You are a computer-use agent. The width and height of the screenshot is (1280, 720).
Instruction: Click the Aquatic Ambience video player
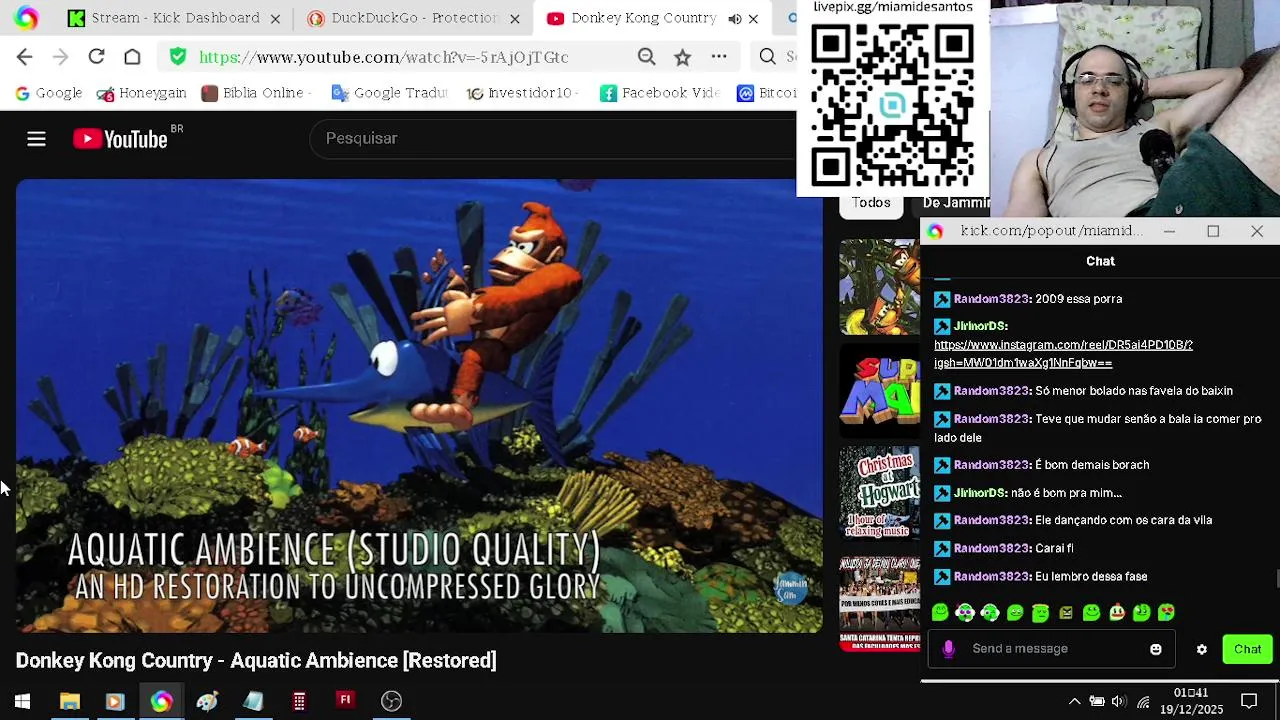pyautogui.click(x=419, y=406)
